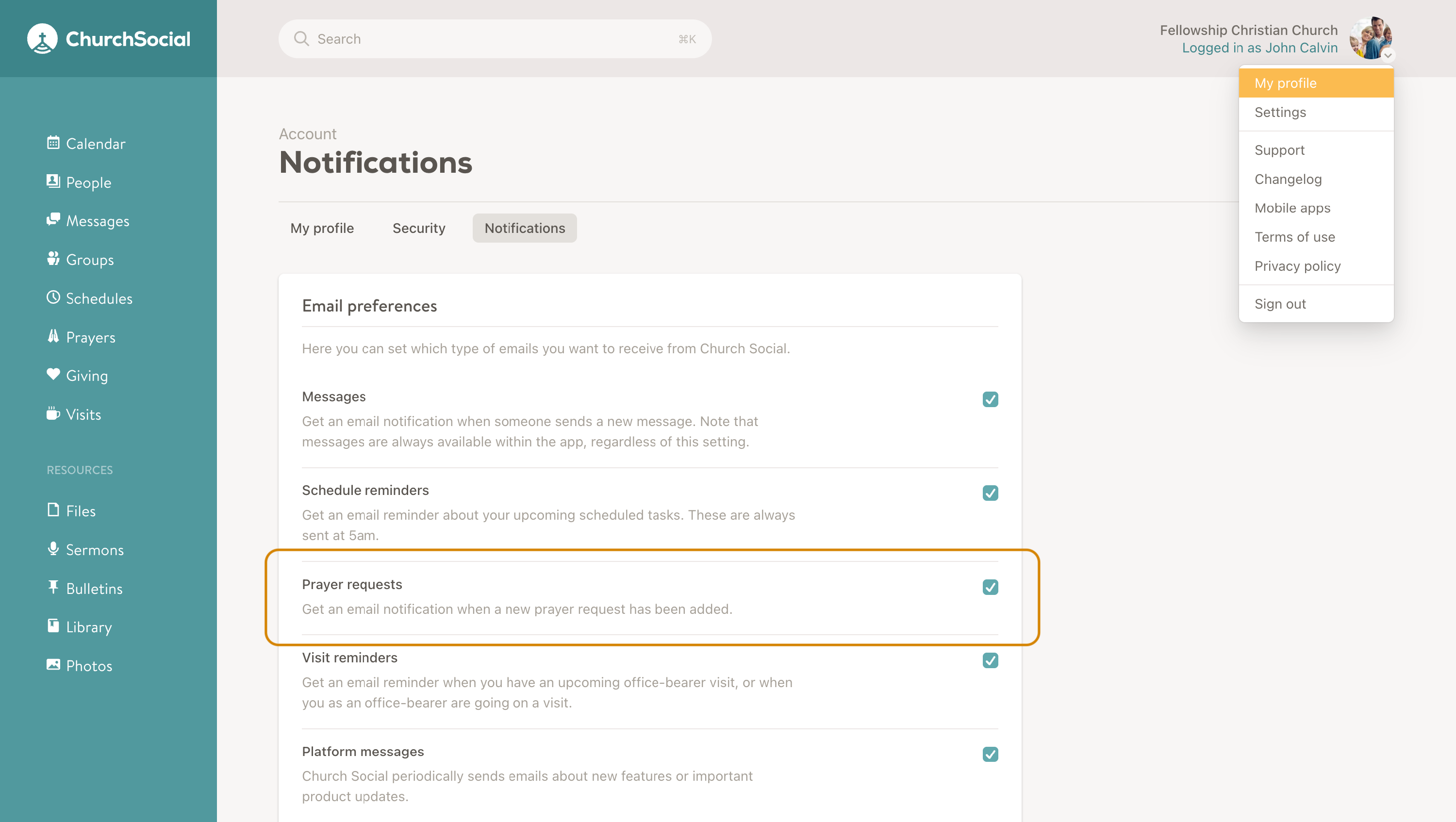Open Sermons via the microphone icon
This screenshot has width=1456, height=822.
click(53, 548)
